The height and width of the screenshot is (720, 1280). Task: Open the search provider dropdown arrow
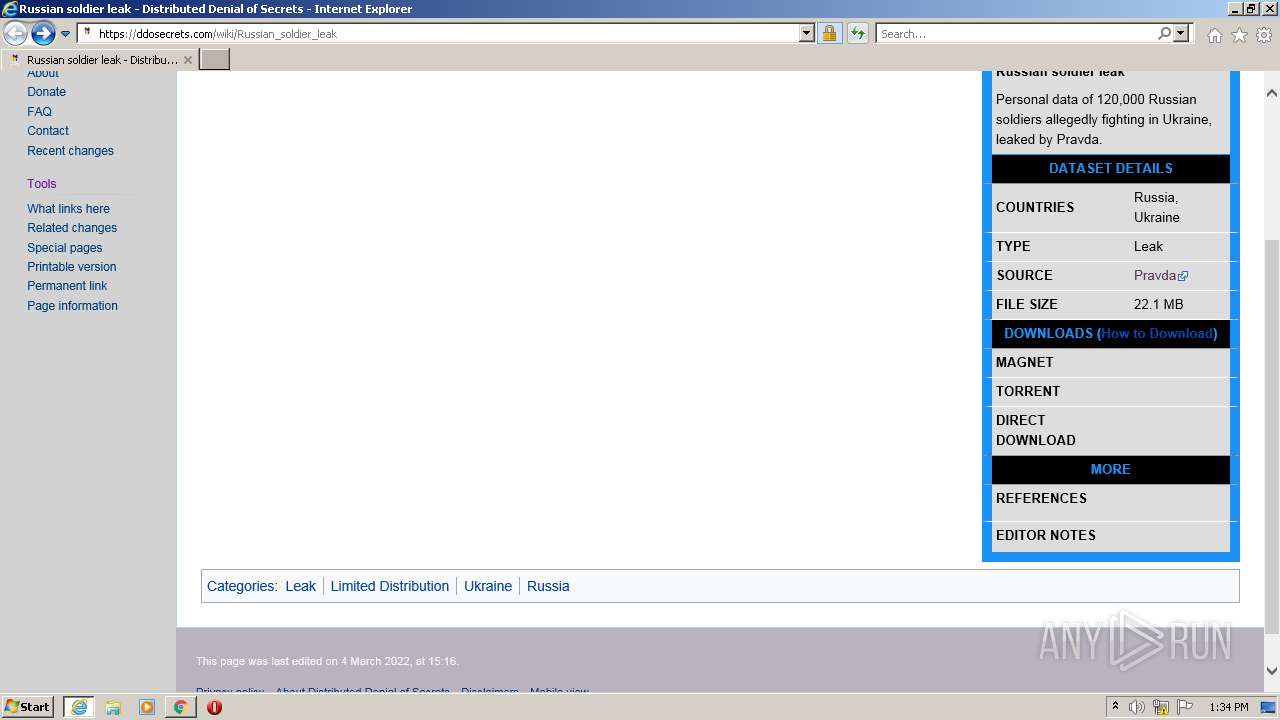pyautogui.click(x=1181, y=33)
